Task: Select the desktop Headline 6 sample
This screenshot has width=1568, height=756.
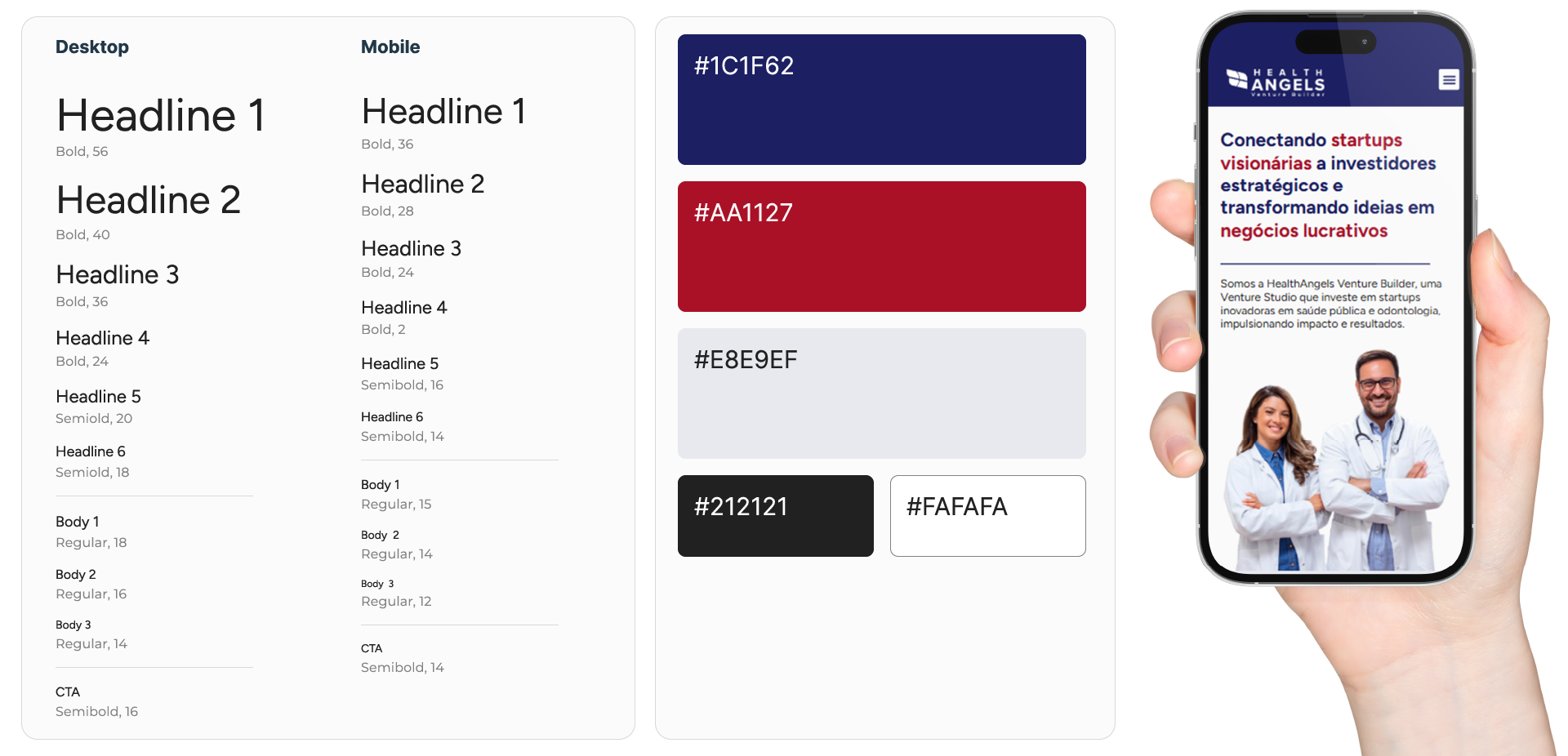Action: [x=91, y=451]
